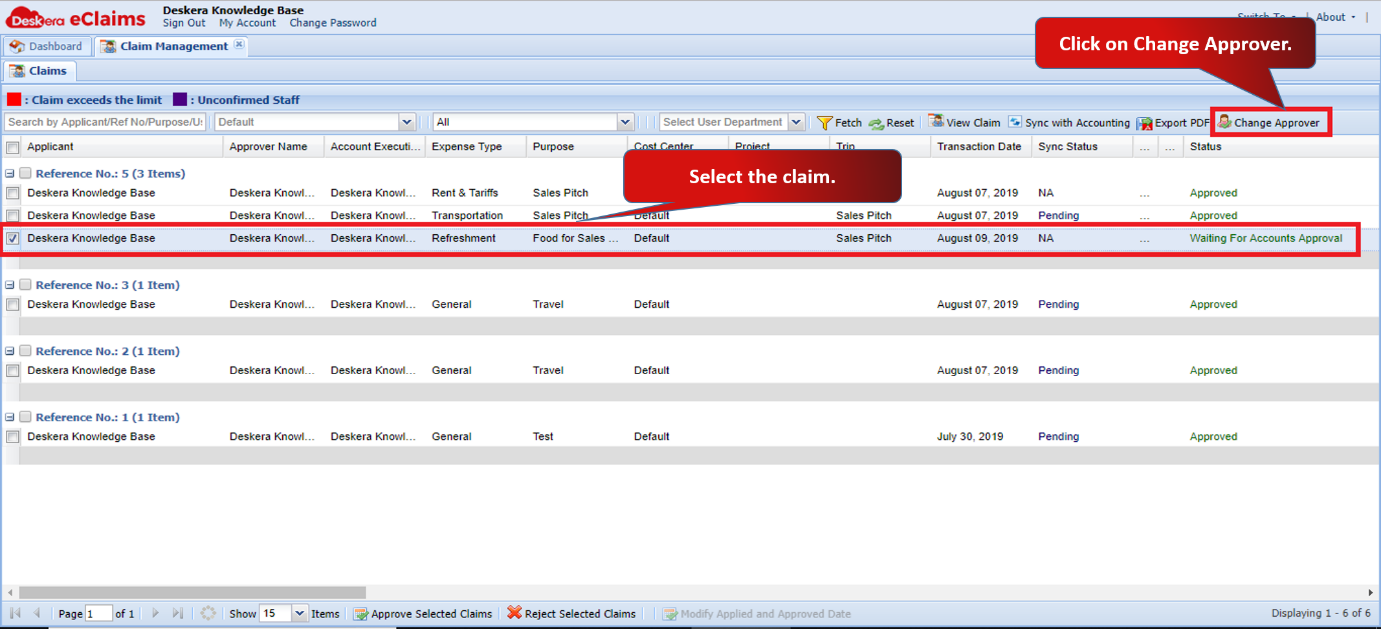Tick the Rent & Tariffs claim checkbox

click(x=13, y=193)
